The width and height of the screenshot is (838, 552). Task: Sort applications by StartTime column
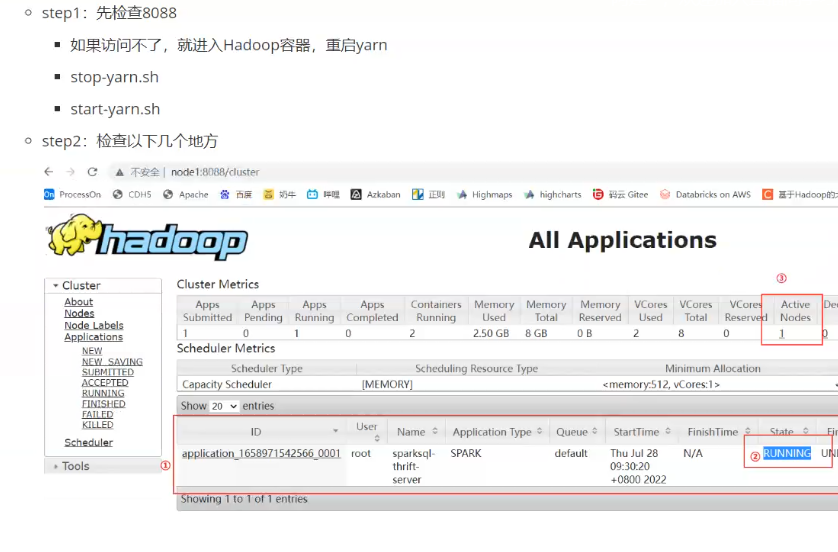[642, 432]
